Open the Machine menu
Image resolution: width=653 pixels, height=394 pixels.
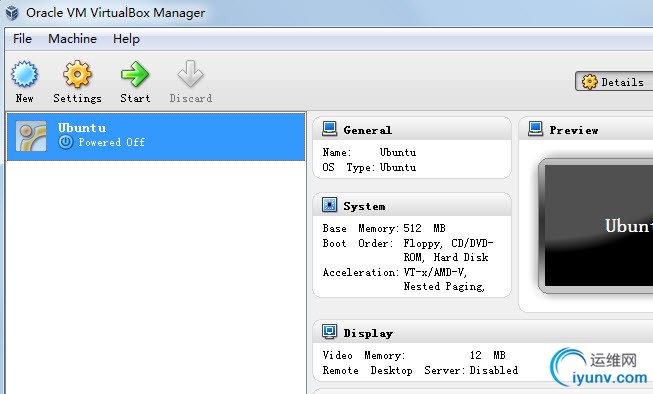(72, 39)
